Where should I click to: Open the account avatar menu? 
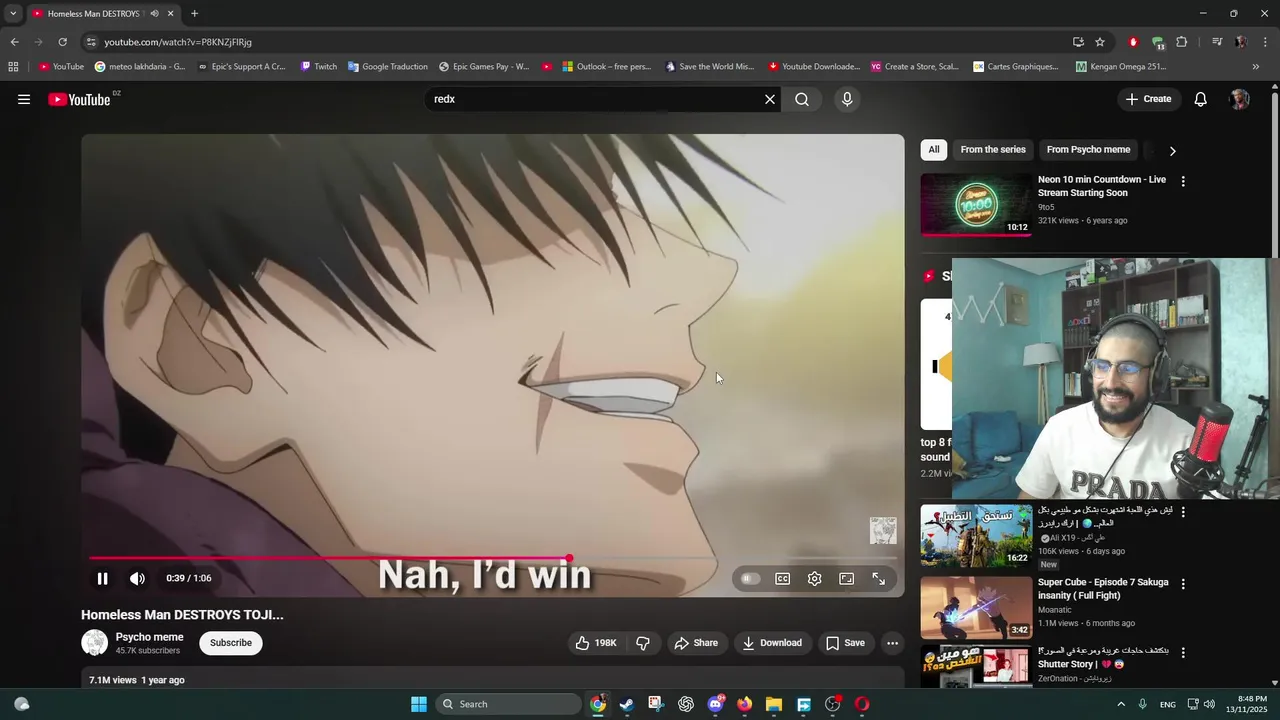click(x=1240, y=99)
